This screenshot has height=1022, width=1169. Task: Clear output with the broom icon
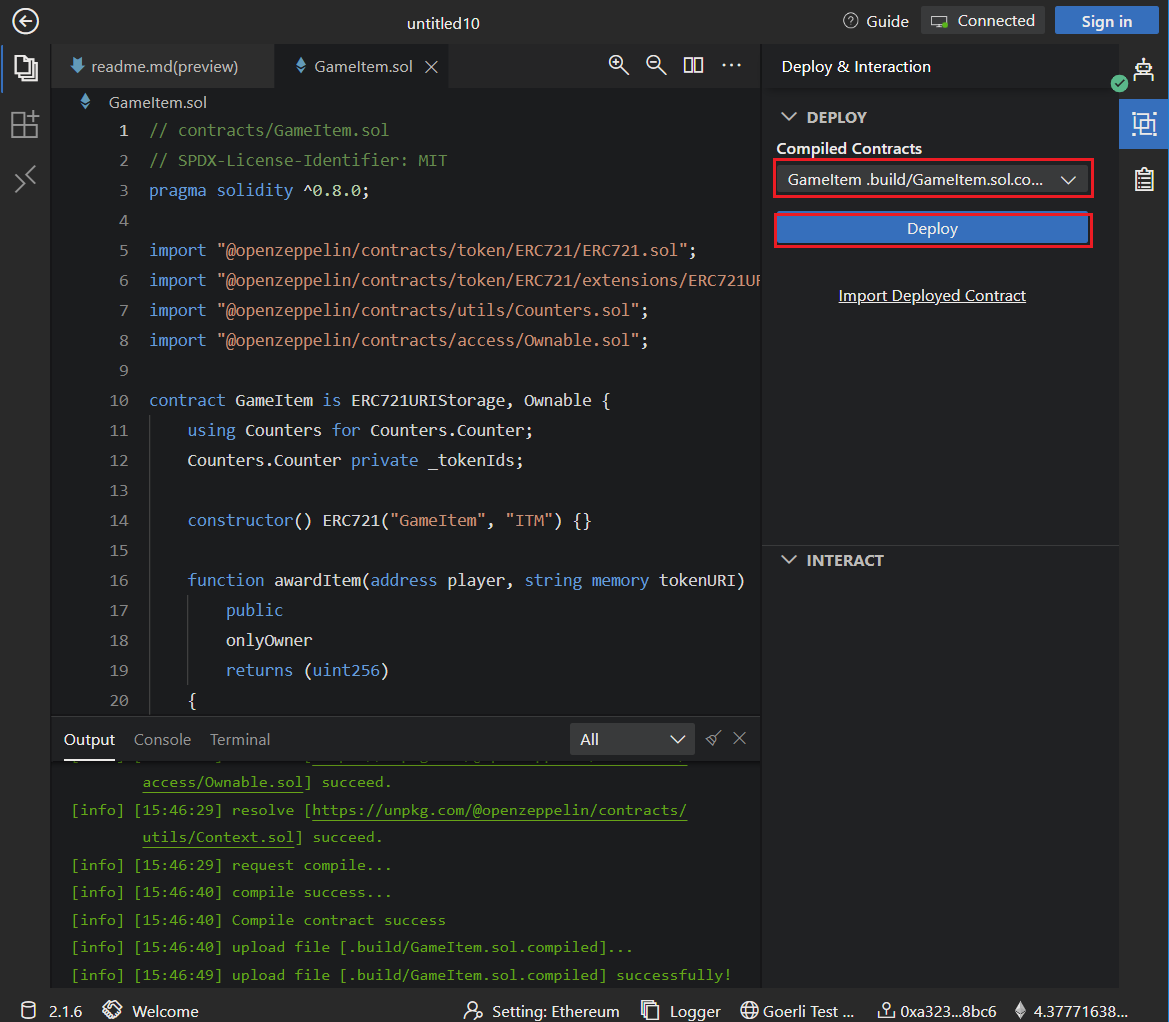click(x=713, y=739)
